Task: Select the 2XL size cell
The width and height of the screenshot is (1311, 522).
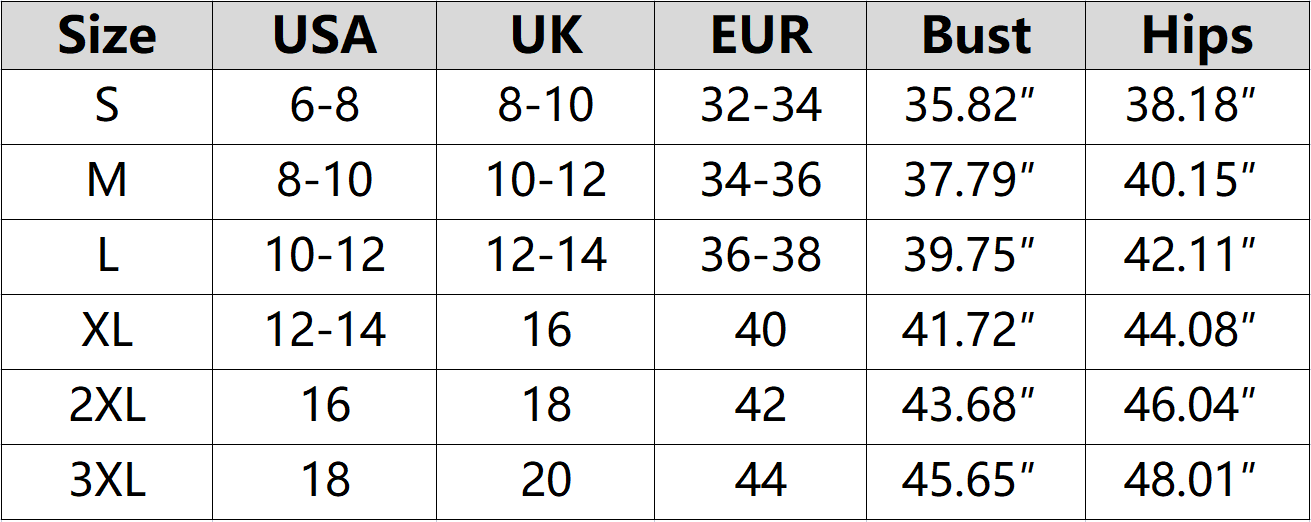Action: [x=107, y=406]
